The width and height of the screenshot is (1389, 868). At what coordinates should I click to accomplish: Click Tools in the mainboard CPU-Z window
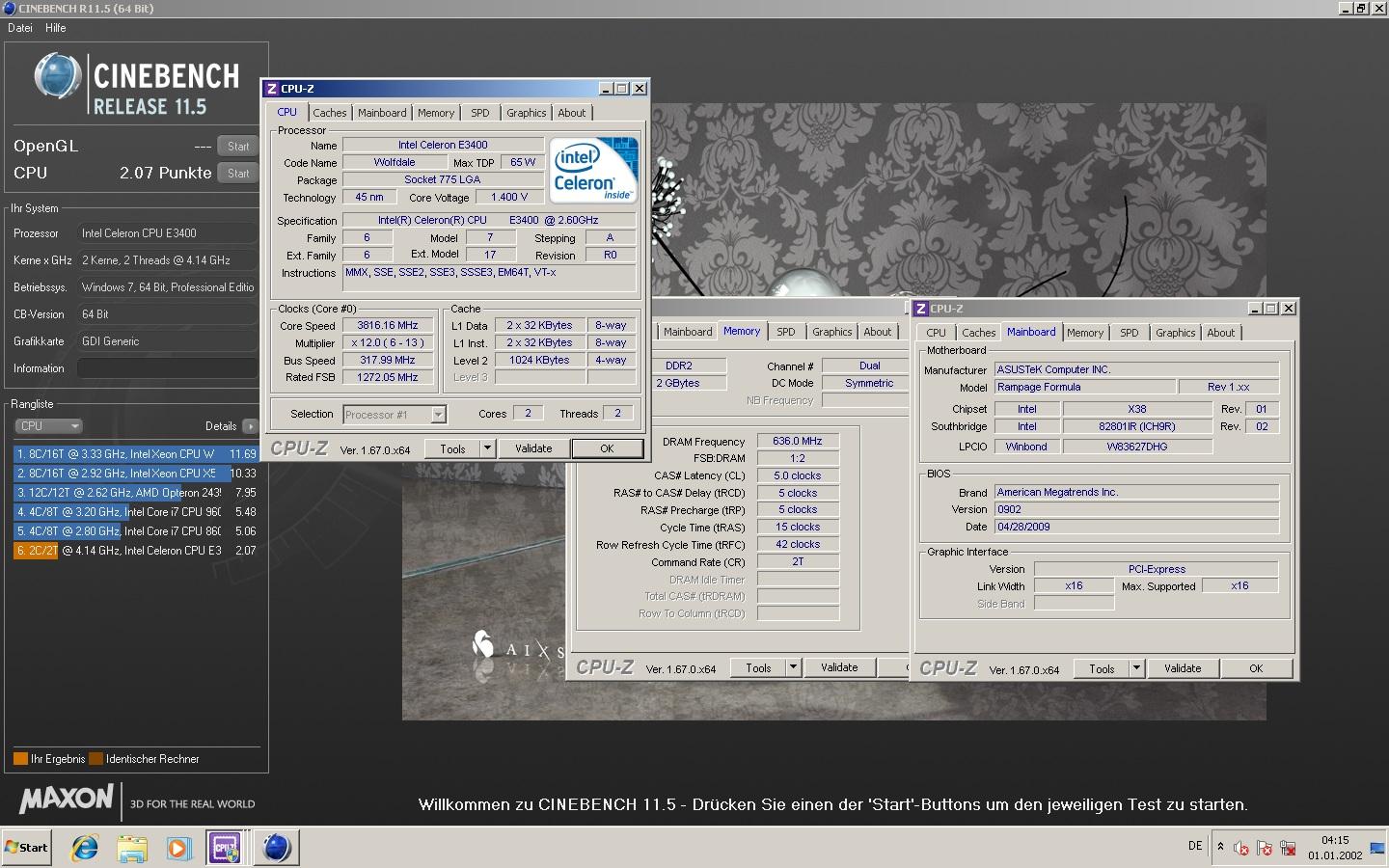click(x=1102, y=668)
